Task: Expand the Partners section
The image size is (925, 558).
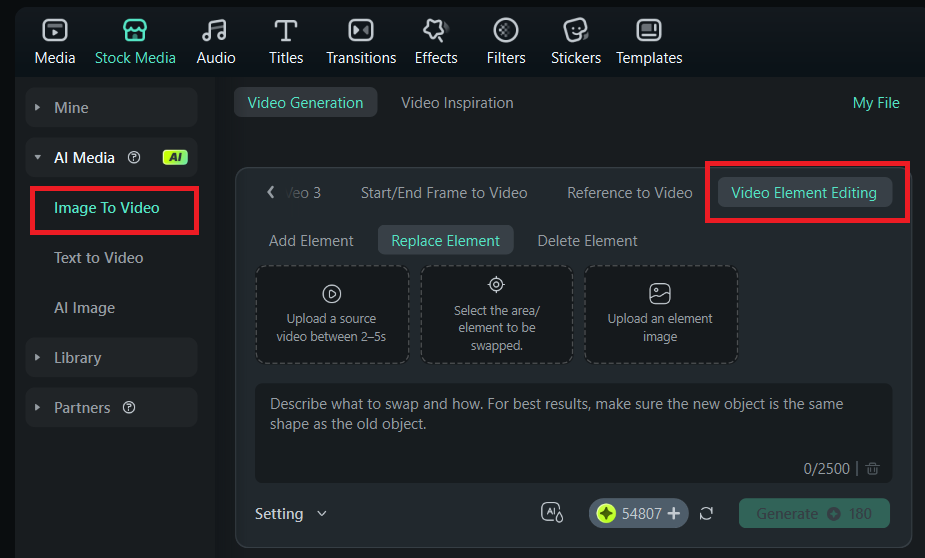Action: [38, 408]
